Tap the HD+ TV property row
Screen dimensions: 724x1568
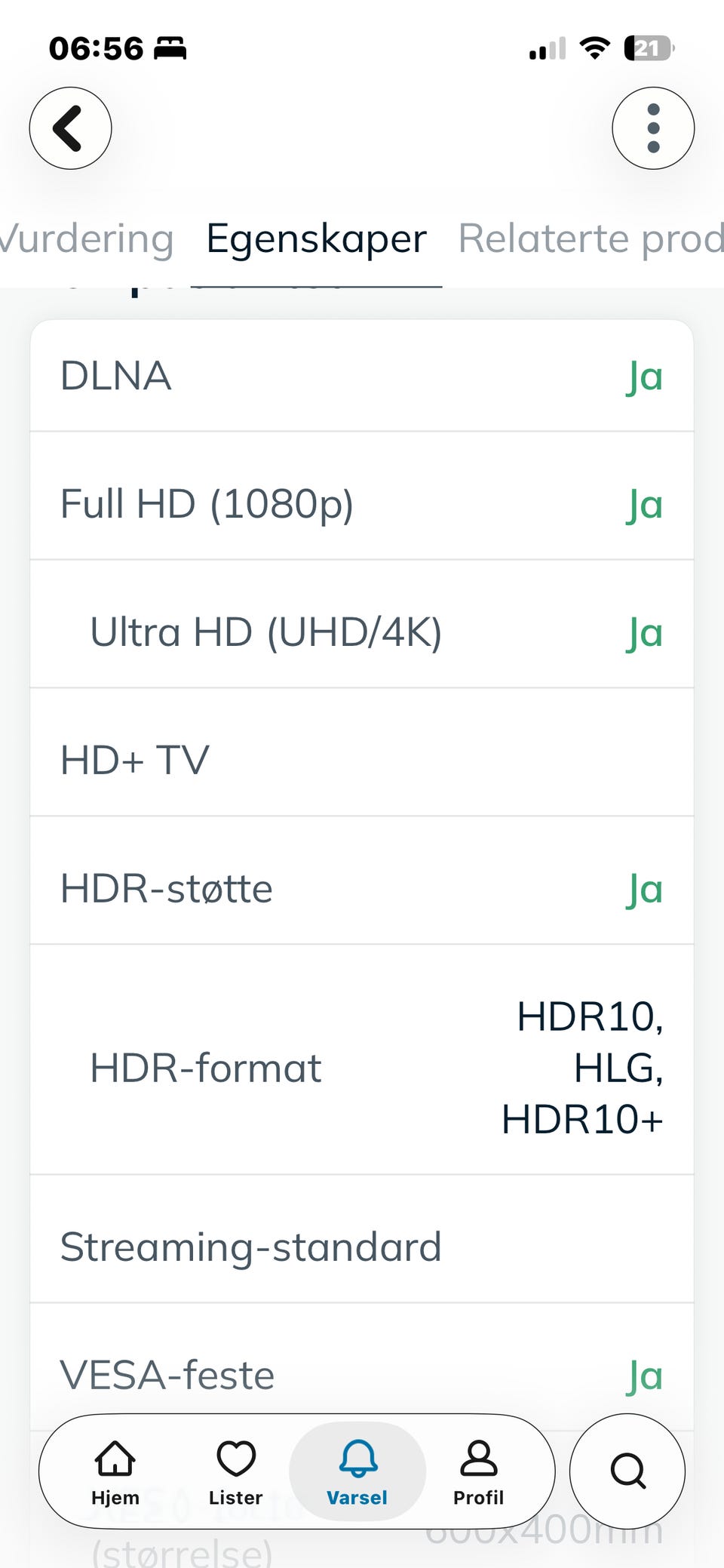[362, 760]
